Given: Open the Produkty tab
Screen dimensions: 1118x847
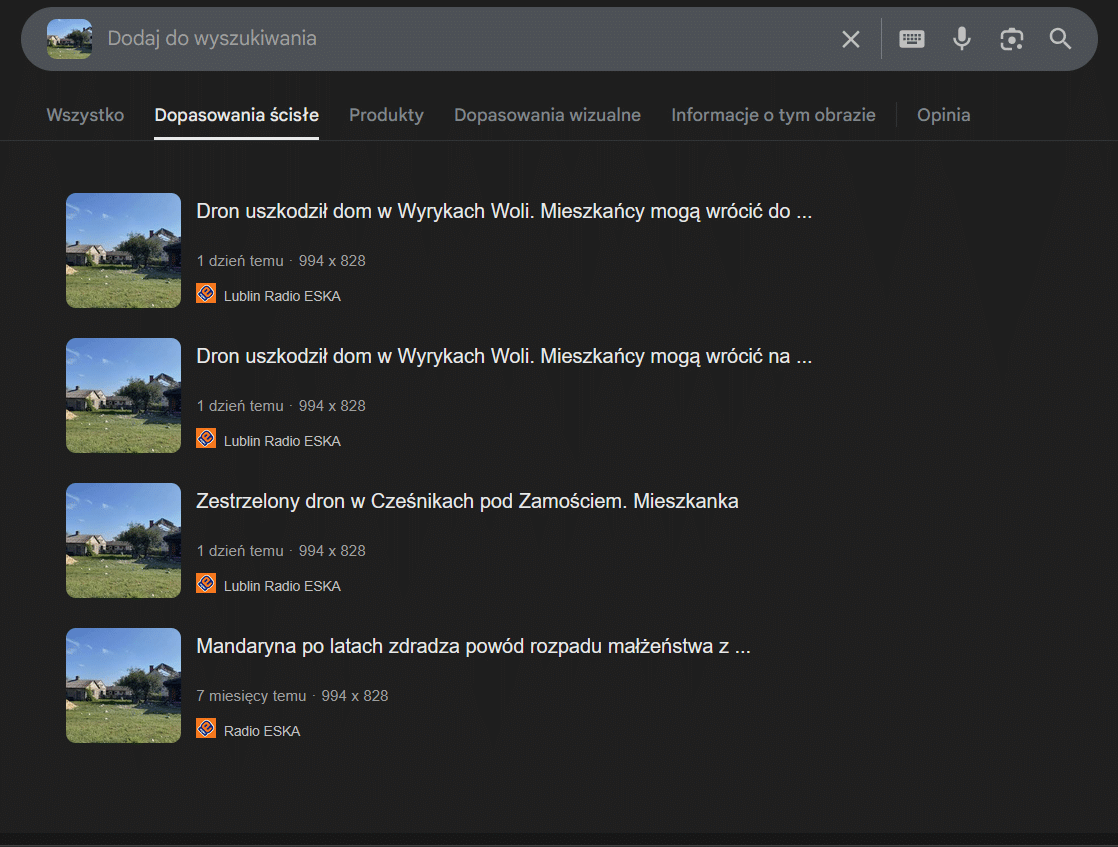Looking at the screenshot, I should (x=386, y=115).
